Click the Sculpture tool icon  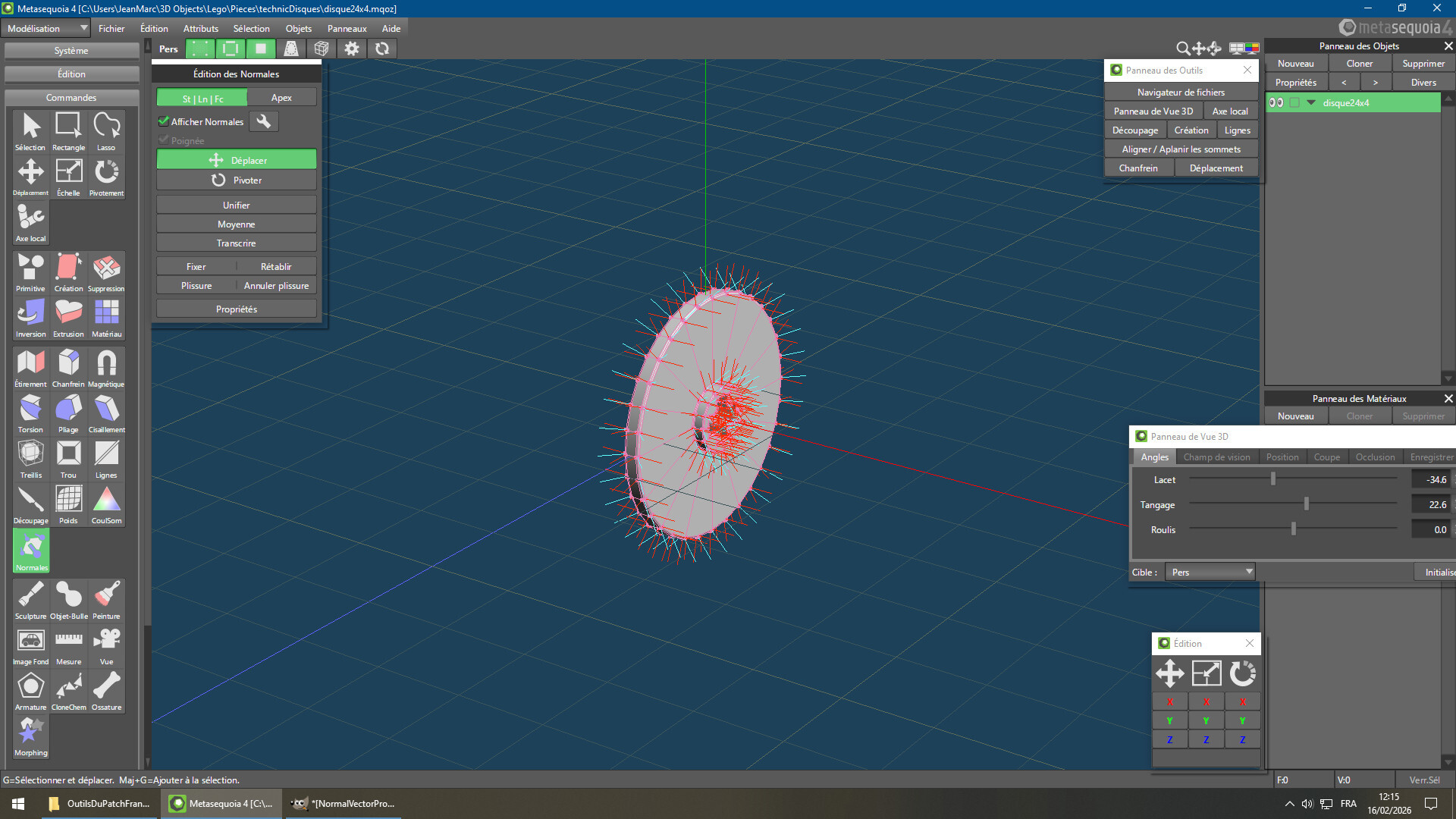pyautogui.click(x=30, y=599)
